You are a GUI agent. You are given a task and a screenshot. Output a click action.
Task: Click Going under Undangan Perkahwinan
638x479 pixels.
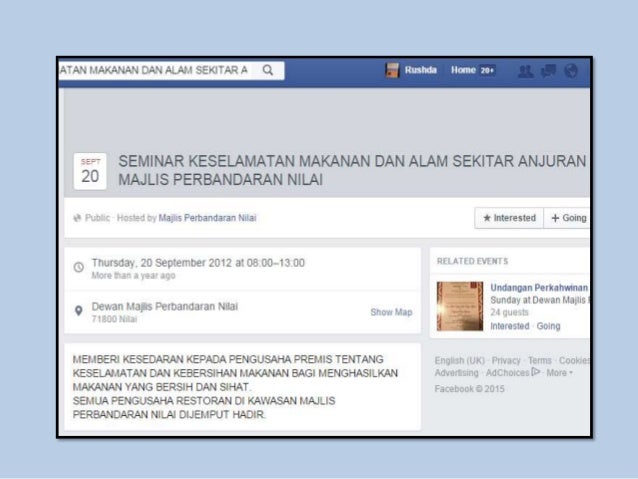click(x=548, y=326)
